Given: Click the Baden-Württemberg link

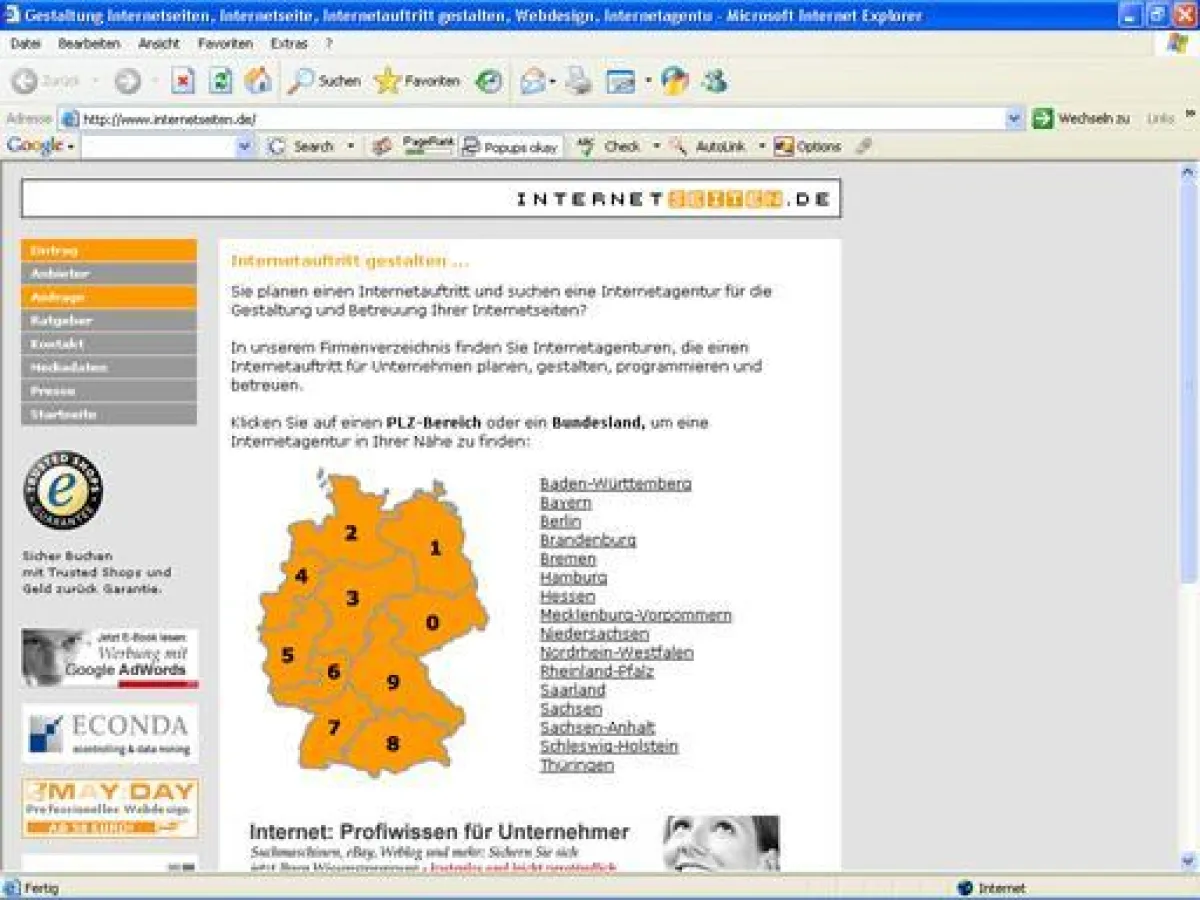Looking at the screenshot, I should pyautogui.click(x=615, y=484).
